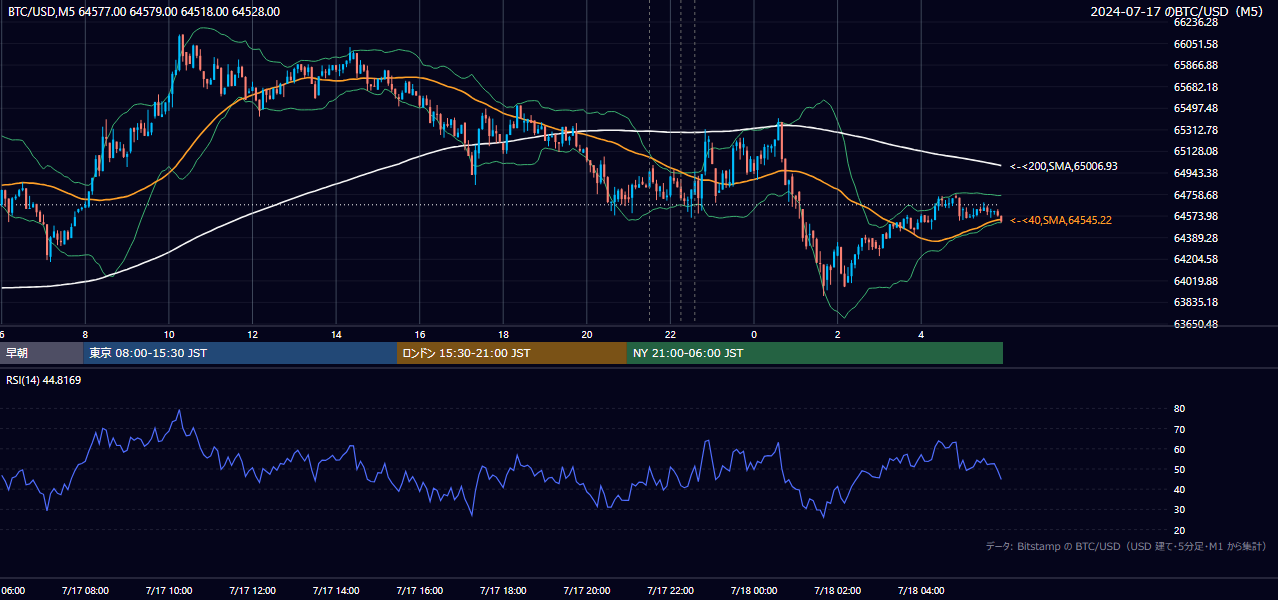Image resolution: width=1278 pixels, height=600 pixels.
Task: Click the Bitstamp data source note
Action: coord(1126,546)
